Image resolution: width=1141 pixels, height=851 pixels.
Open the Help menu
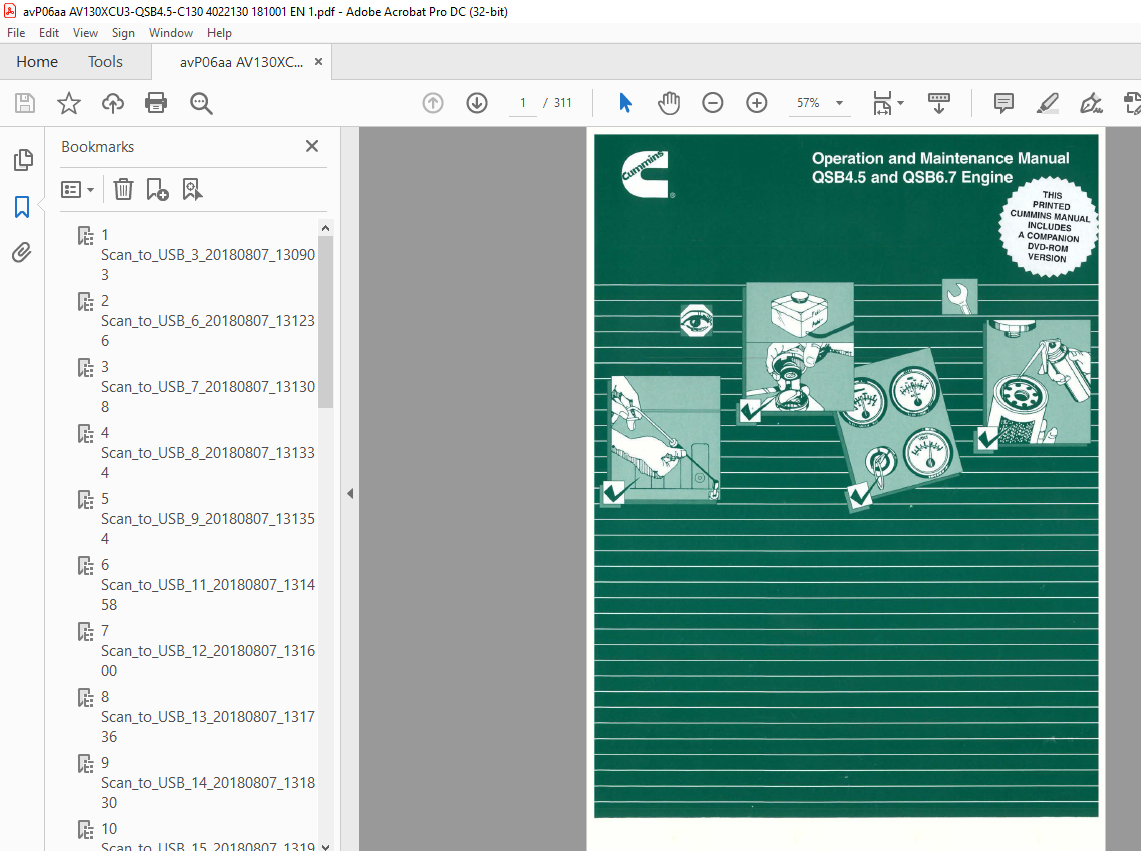pos(219,33)
